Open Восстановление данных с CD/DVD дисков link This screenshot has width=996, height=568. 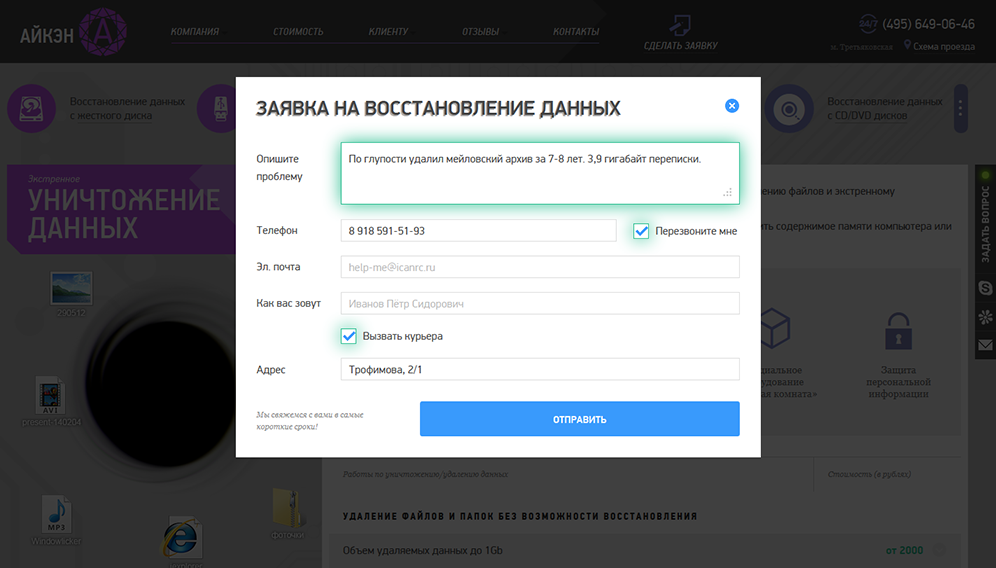(885, 109)
